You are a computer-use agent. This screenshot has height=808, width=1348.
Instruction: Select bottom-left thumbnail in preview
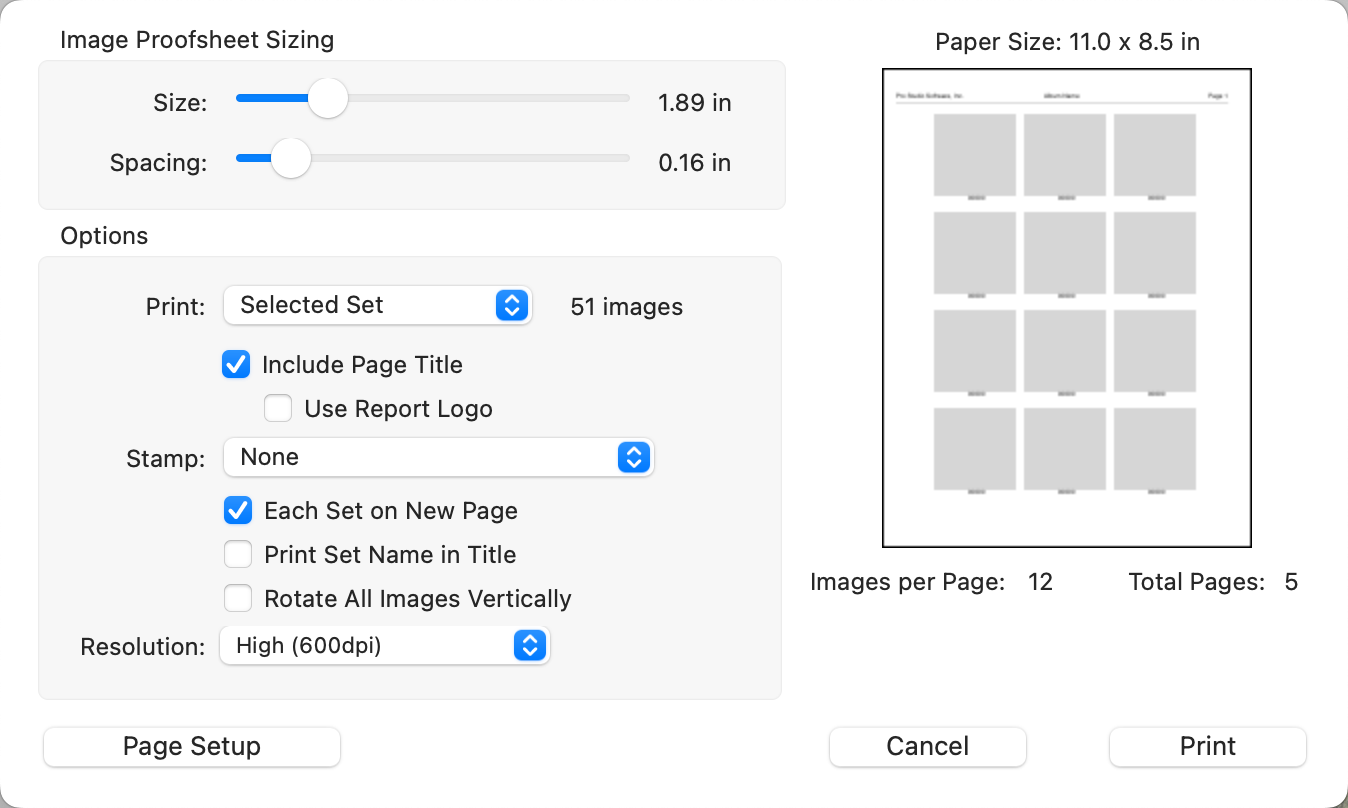pyautogui.click(x=975, y=449)
